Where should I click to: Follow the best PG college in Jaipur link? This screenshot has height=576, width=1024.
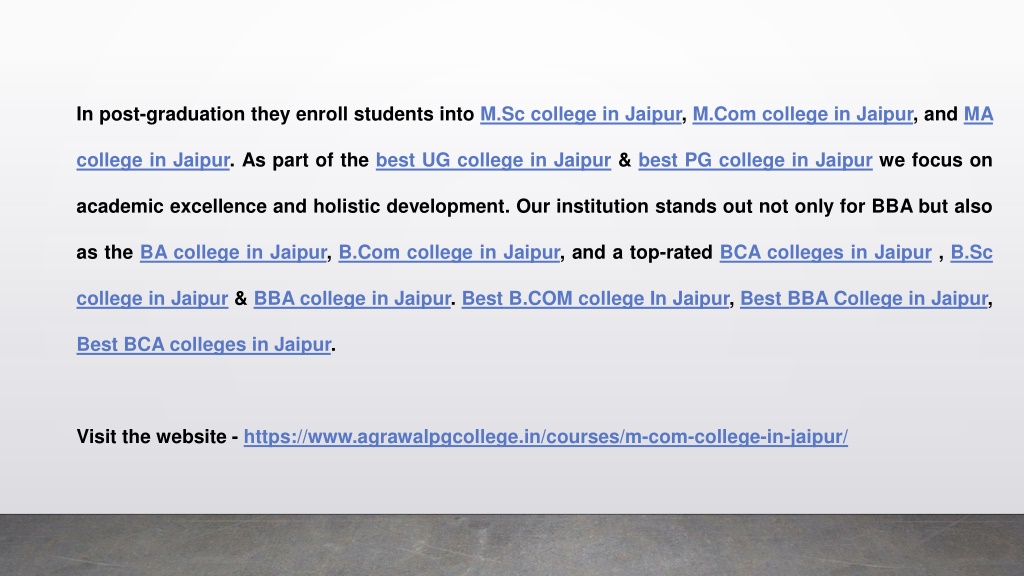point(755,160)
